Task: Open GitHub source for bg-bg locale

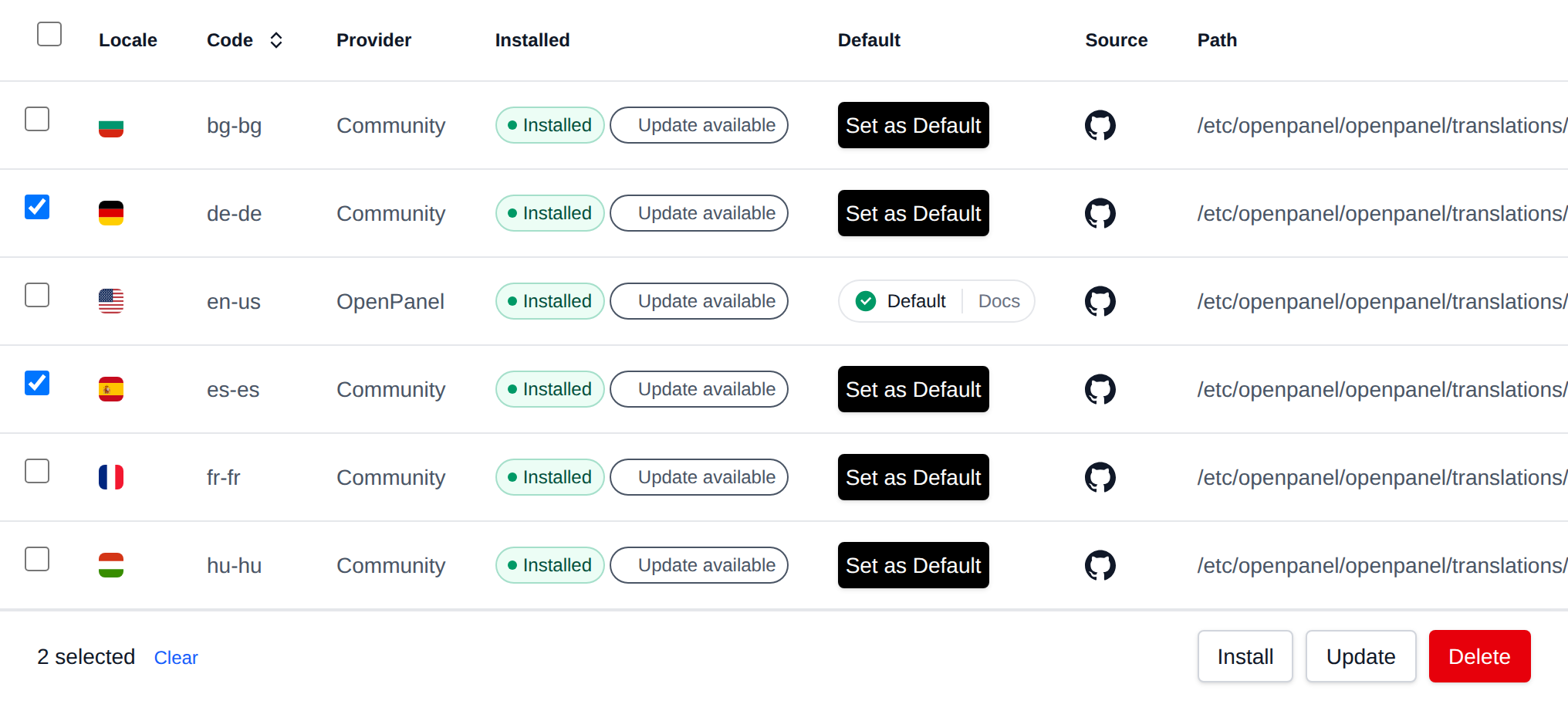Action: point(1100,125)
